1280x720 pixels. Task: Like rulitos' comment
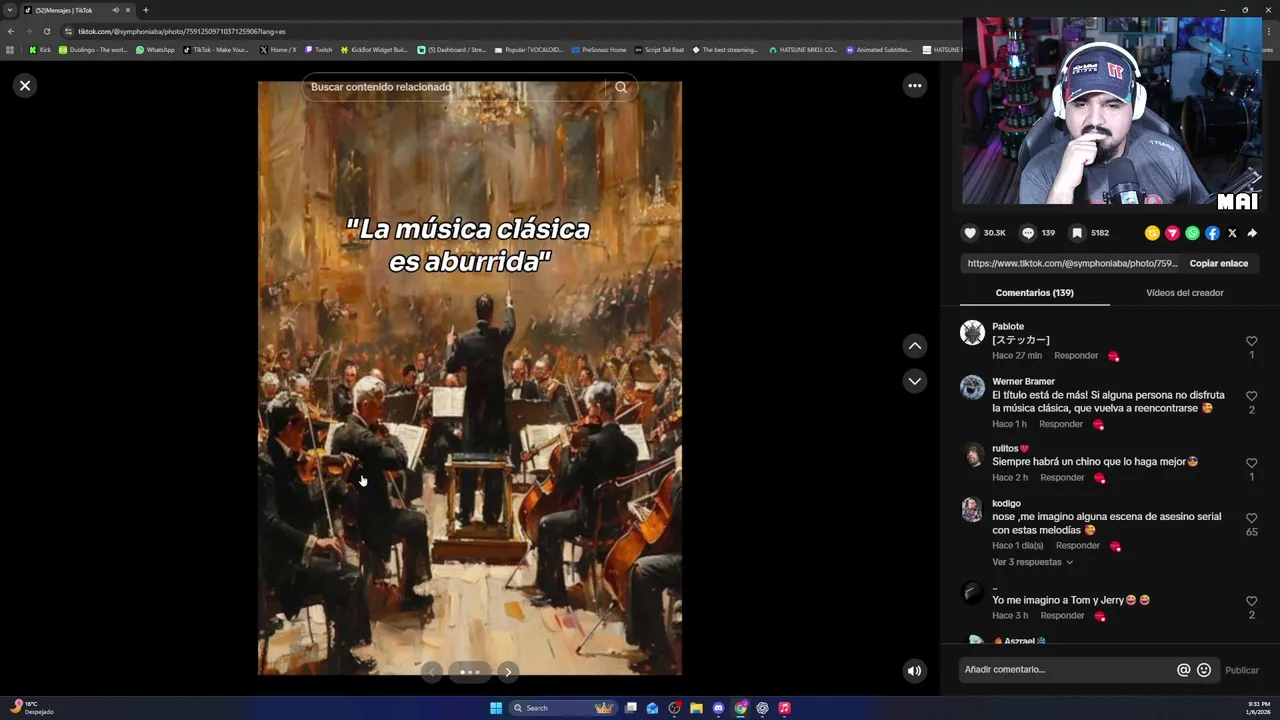pos(1251,463)
